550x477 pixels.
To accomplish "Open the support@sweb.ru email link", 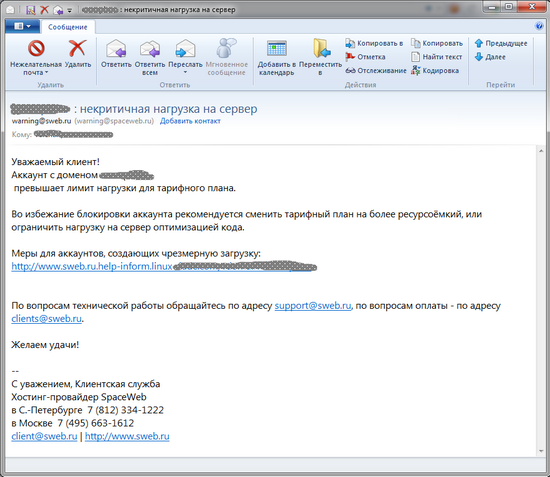I will coord(313,305).
